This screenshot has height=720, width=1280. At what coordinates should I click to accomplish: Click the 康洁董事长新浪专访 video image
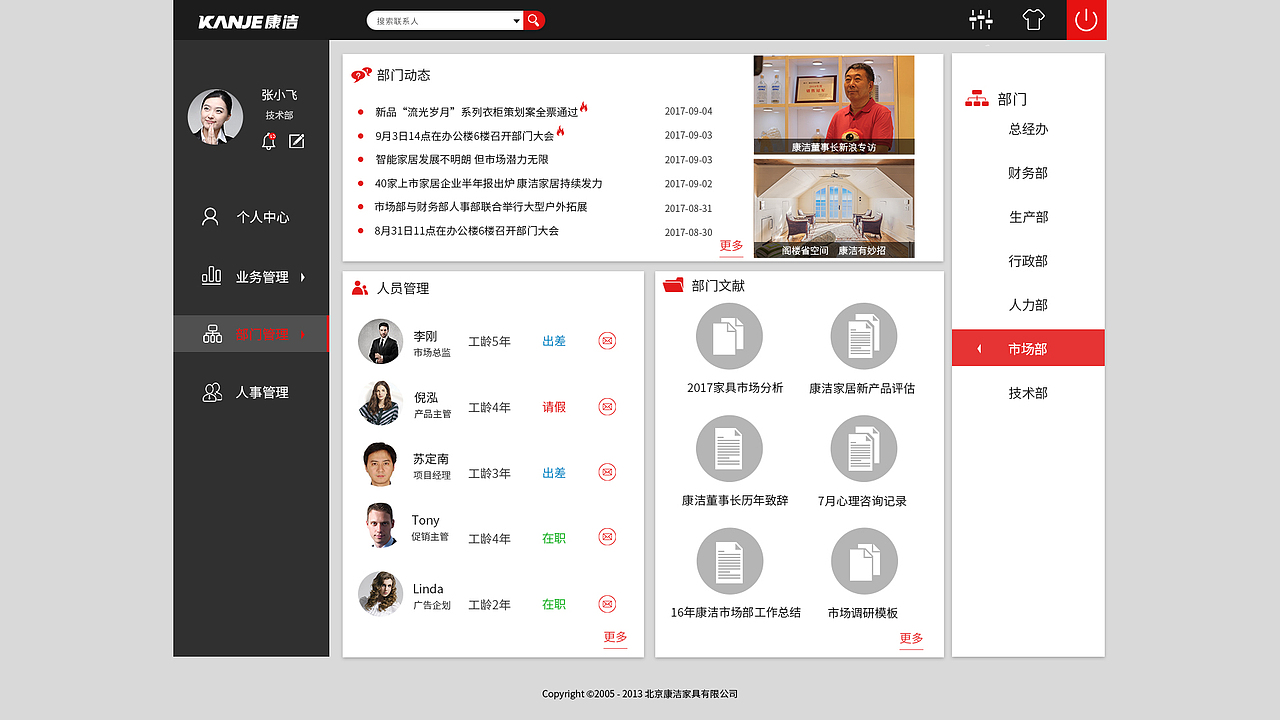click(833, 105)
